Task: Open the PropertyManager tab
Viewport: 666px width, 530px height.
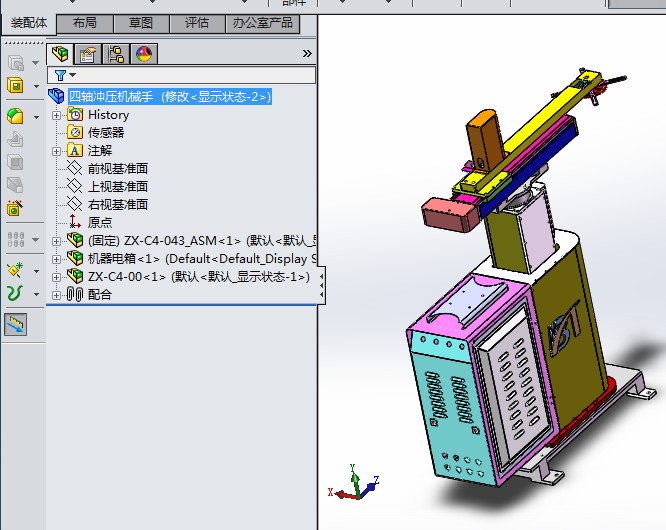Action: click(88, 54)
